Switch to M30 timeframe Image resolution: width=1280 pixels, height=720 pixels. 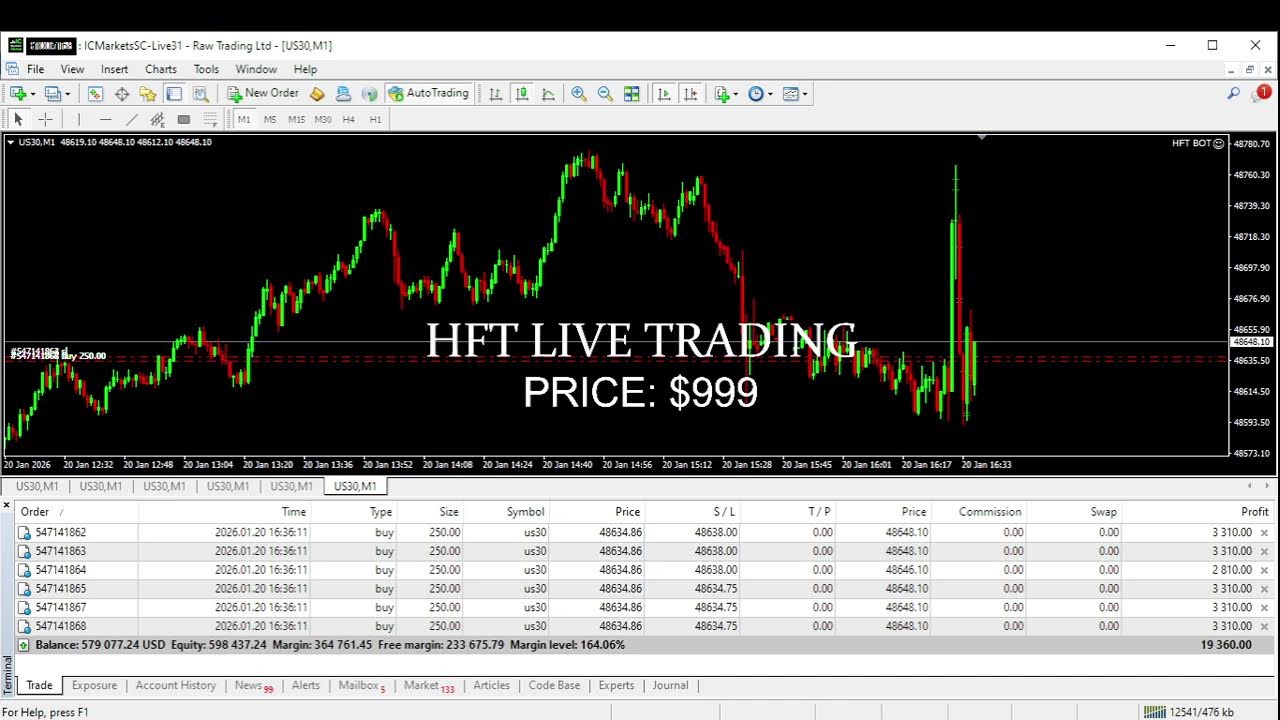(322, 119)
